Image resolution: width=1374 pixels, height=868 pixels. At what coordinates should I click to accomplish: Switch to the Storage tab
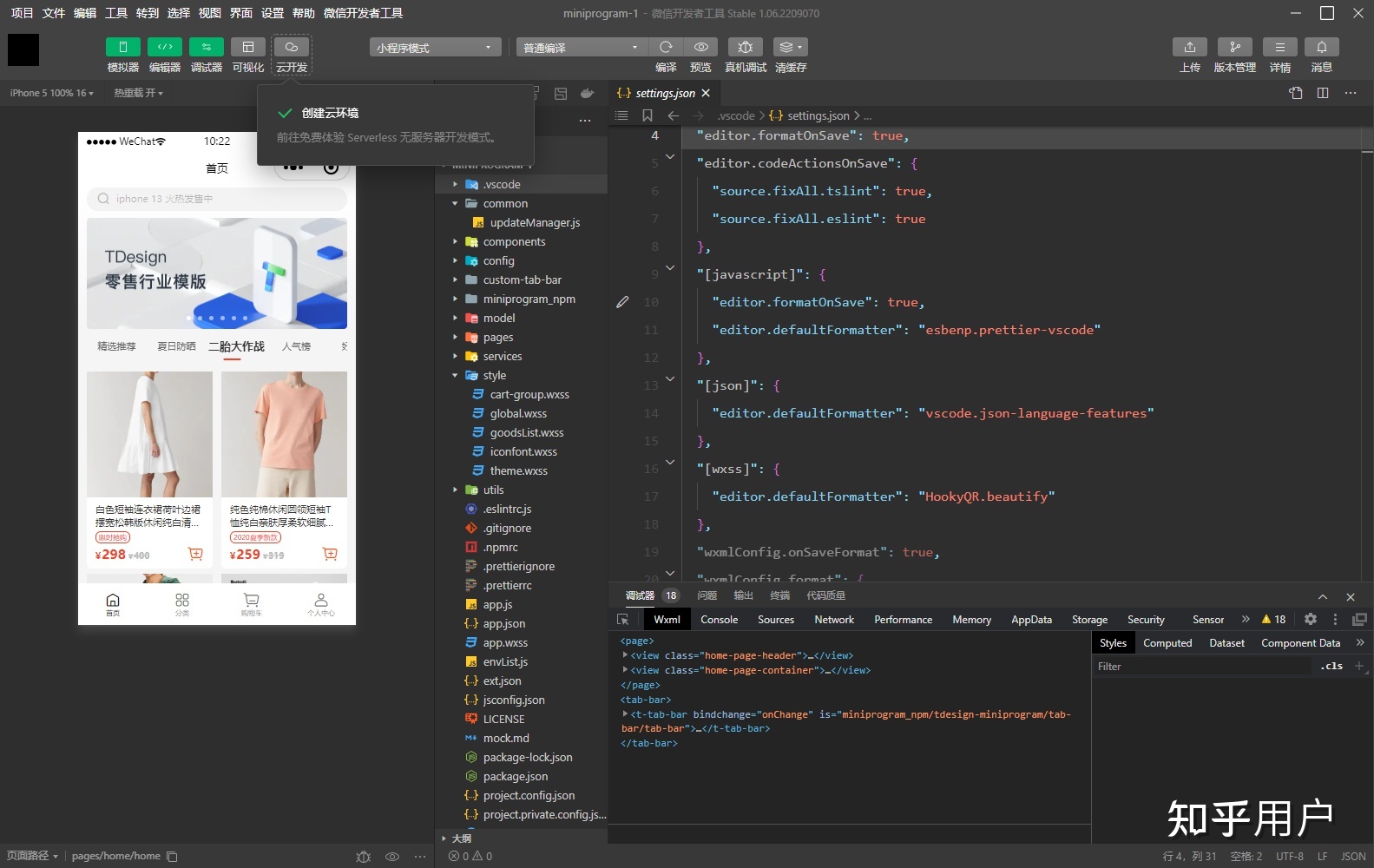(1089, 620)
